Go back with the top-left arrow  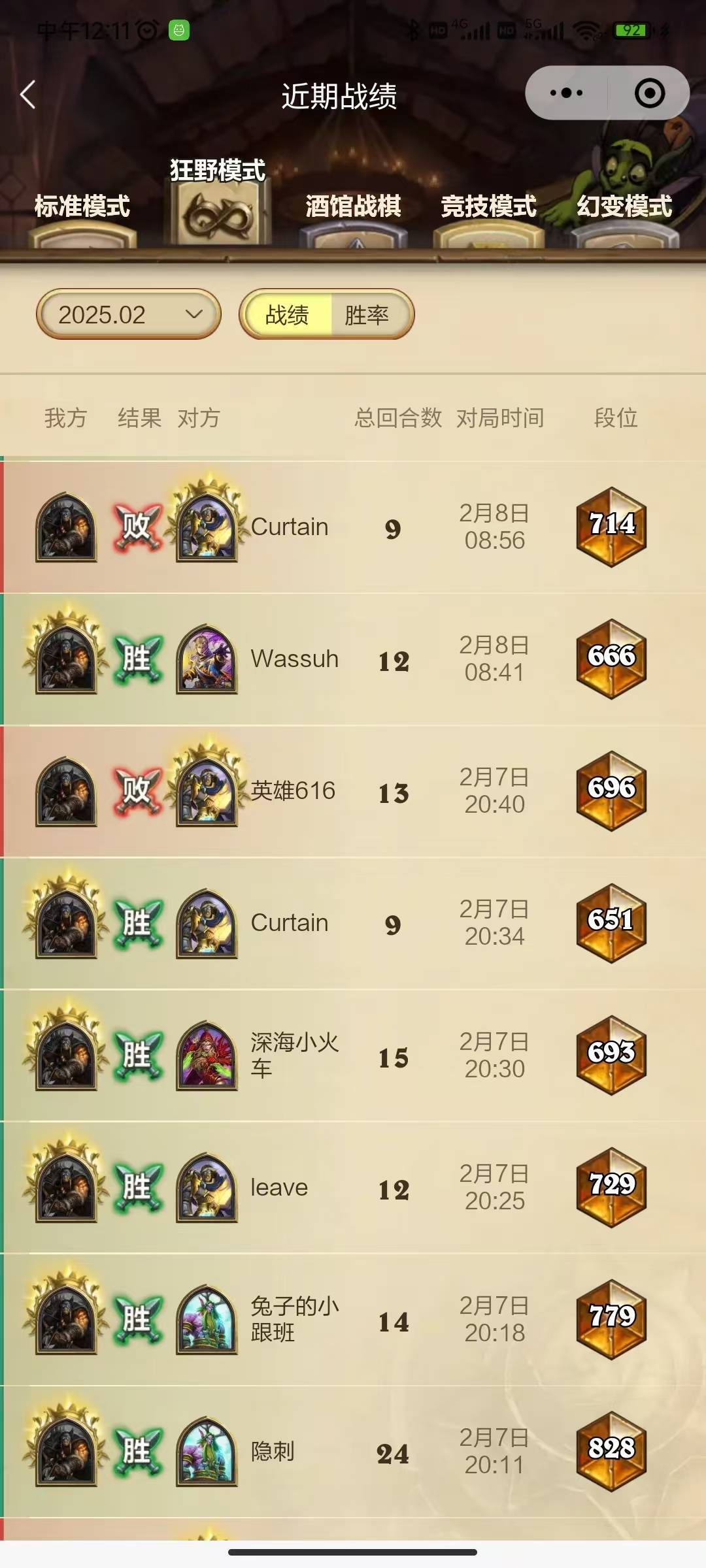(x=27, y=95)
